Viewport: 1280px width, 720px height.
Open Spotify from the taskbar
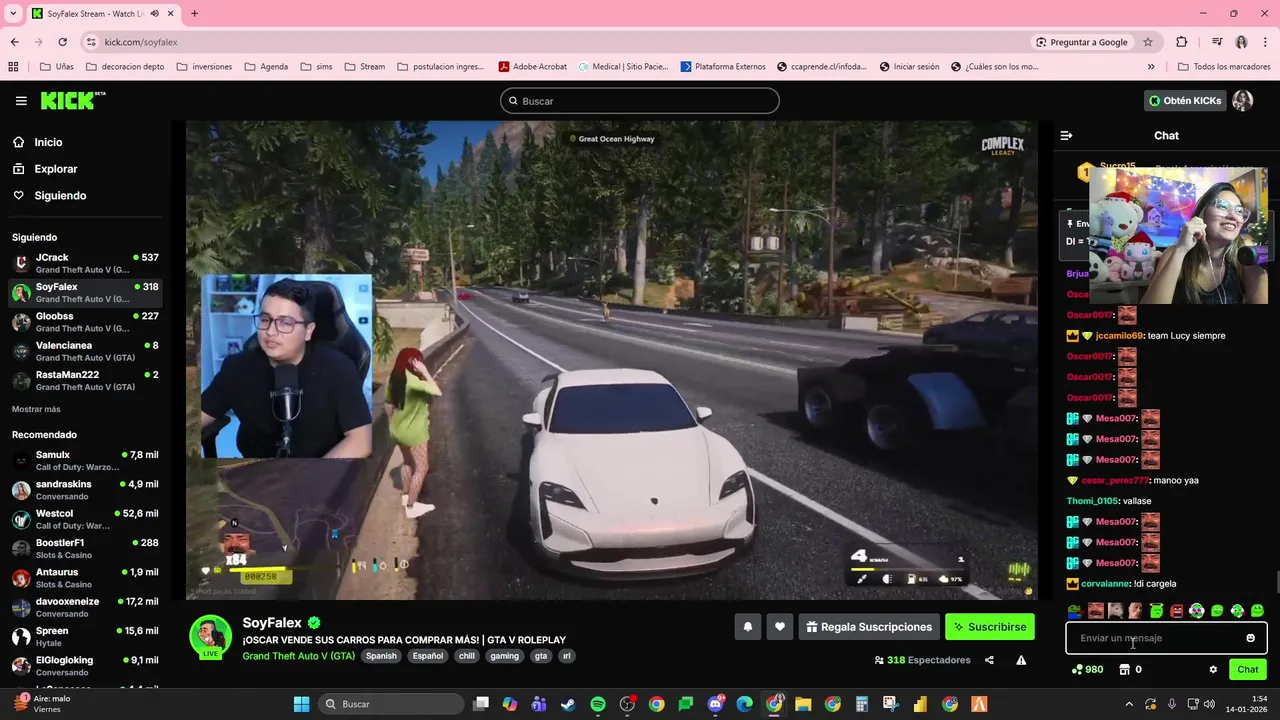click(x=598, y=704)
